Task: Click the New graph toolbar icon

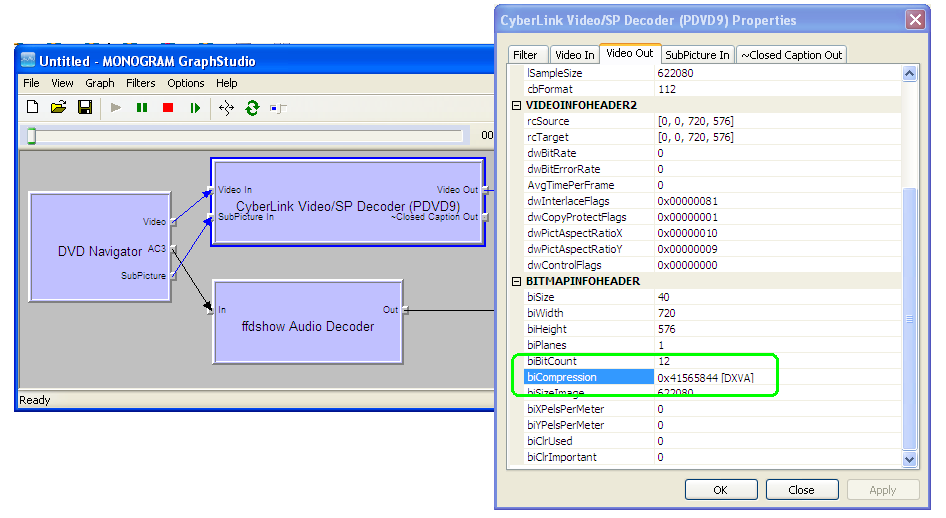Action: (33, 107)
